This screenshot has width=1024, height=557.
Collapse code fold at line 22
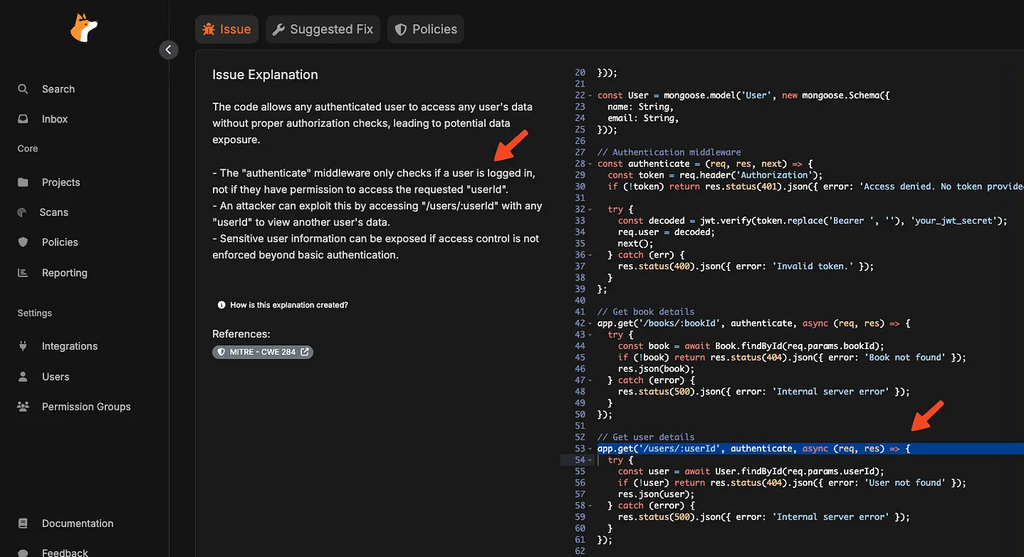click(x=590, y=95)
